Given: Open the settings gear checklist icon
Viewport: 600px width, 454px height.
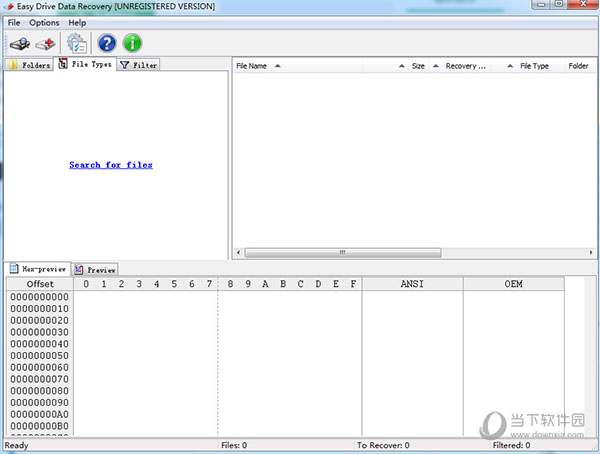Looking at the screenshot, I should [x=77, y=43].
